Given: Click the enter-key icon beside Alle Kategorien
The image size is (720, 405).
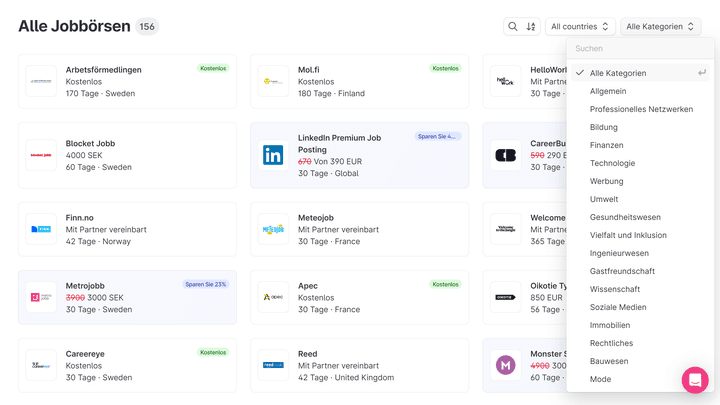Looking at the screenshot, I should (x=702, y=73).
